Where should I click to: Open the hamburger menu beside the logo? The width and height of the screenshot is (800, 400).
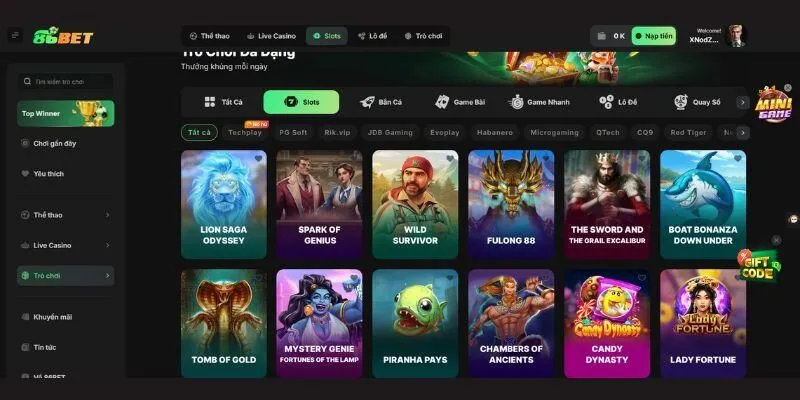(x=15, y=35)
